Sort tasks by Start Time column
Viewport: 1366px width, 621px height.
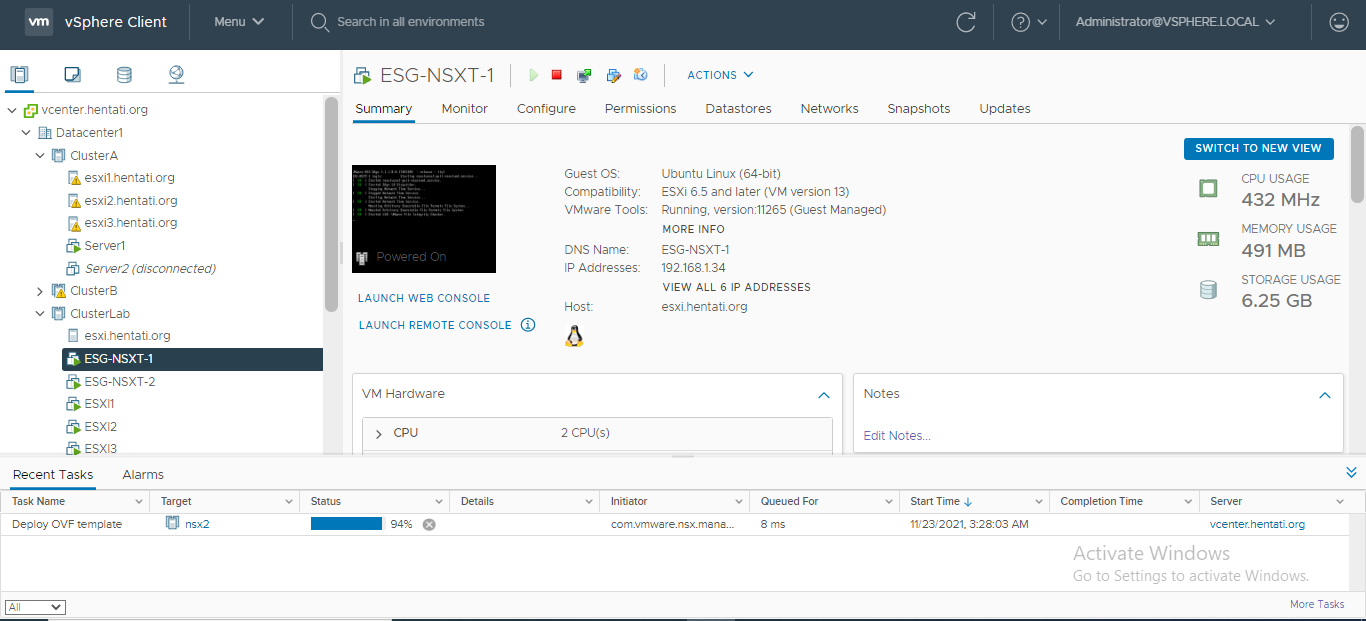941,502
